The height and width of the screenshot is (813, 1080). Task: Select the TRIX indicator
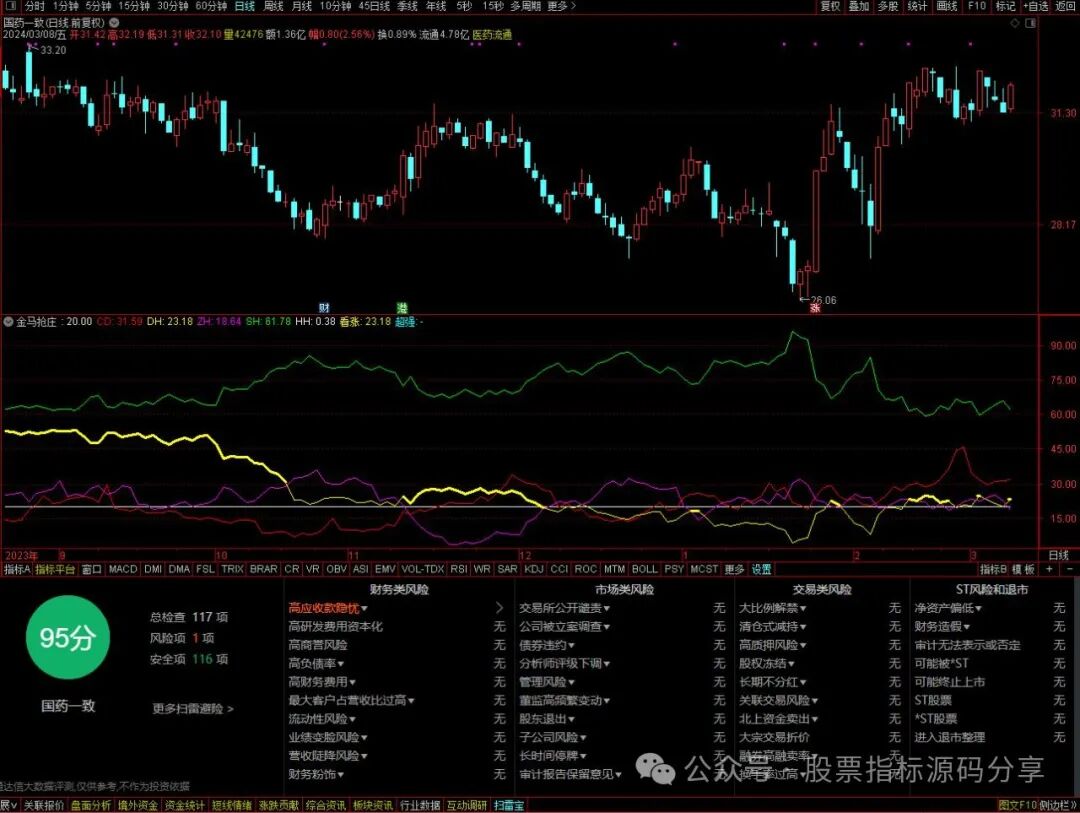click(x=232, y=569)
